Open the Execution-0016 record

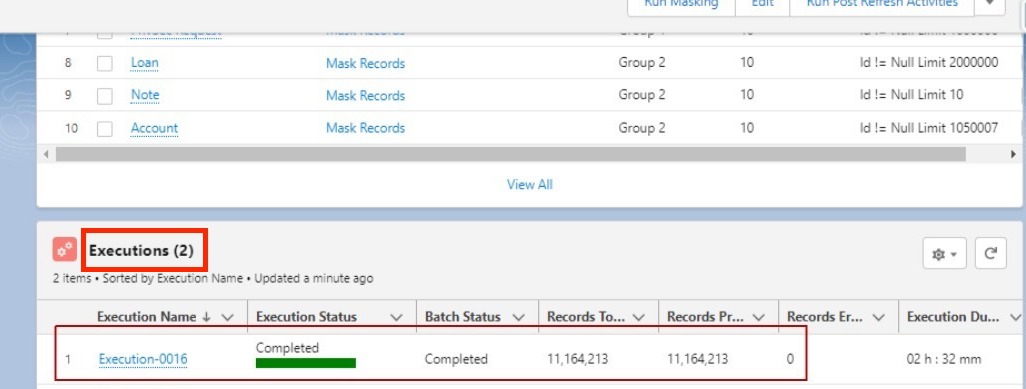click(143, 359)
